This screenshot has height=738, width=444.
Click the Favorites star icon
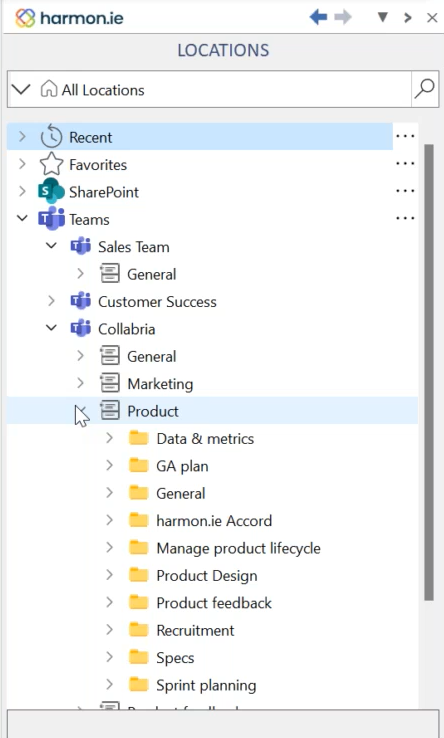tap(51, 164)
